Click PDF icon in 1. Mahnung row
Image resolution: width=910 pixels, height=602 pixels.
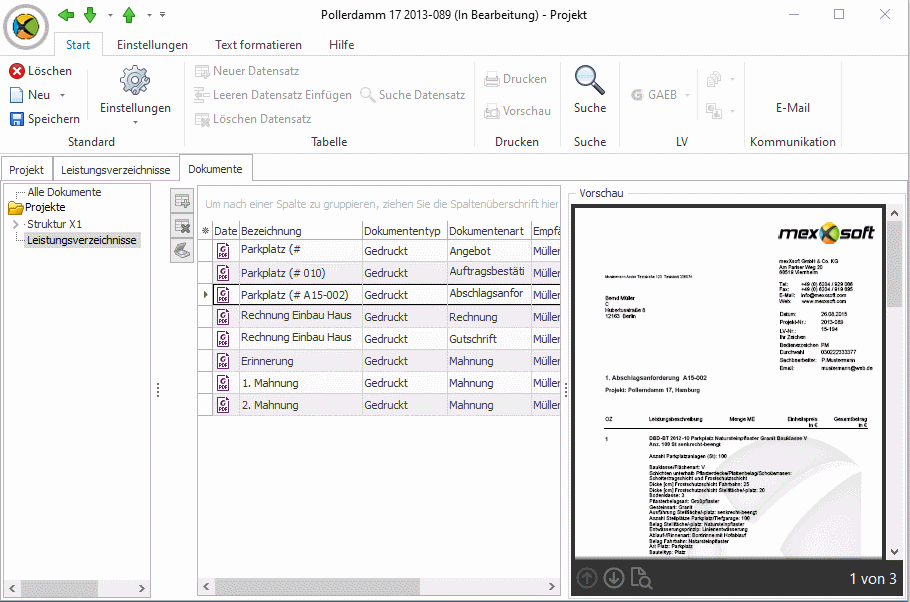[223, 383]
